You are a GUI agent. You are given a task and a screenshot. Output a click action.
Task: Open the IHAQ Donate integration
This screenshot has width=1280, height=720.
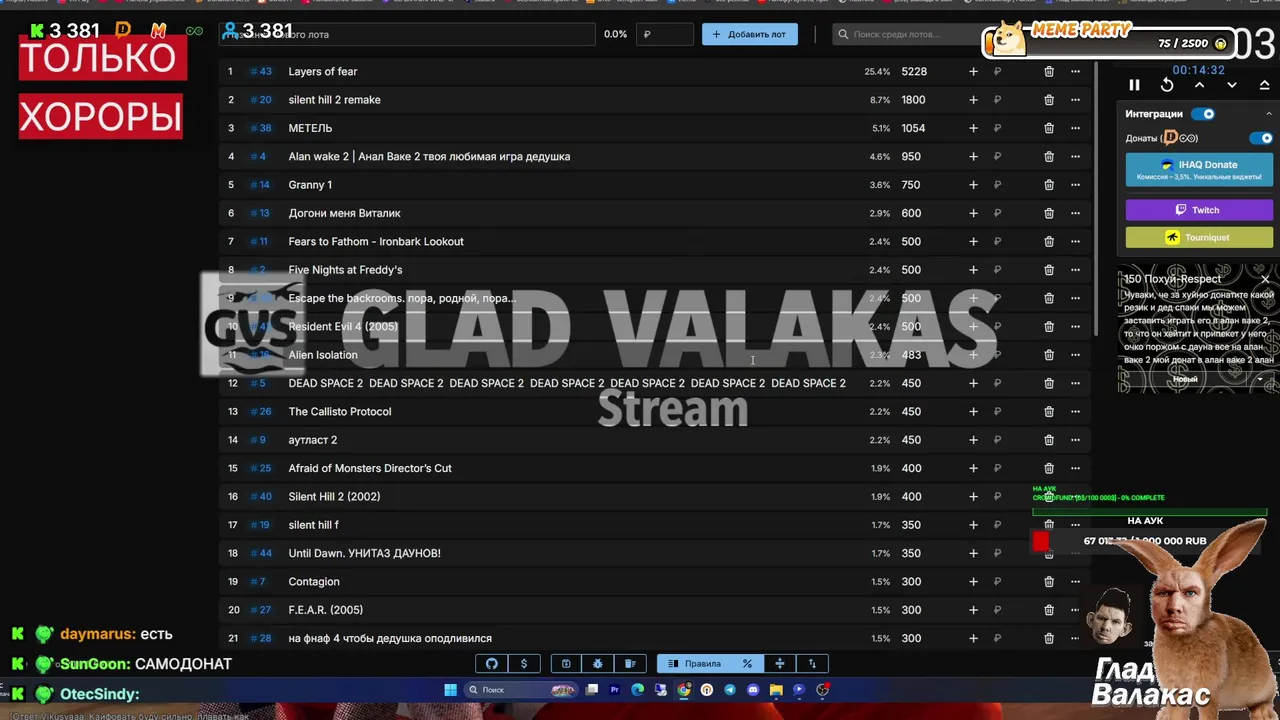click(x=1199, y=169)
